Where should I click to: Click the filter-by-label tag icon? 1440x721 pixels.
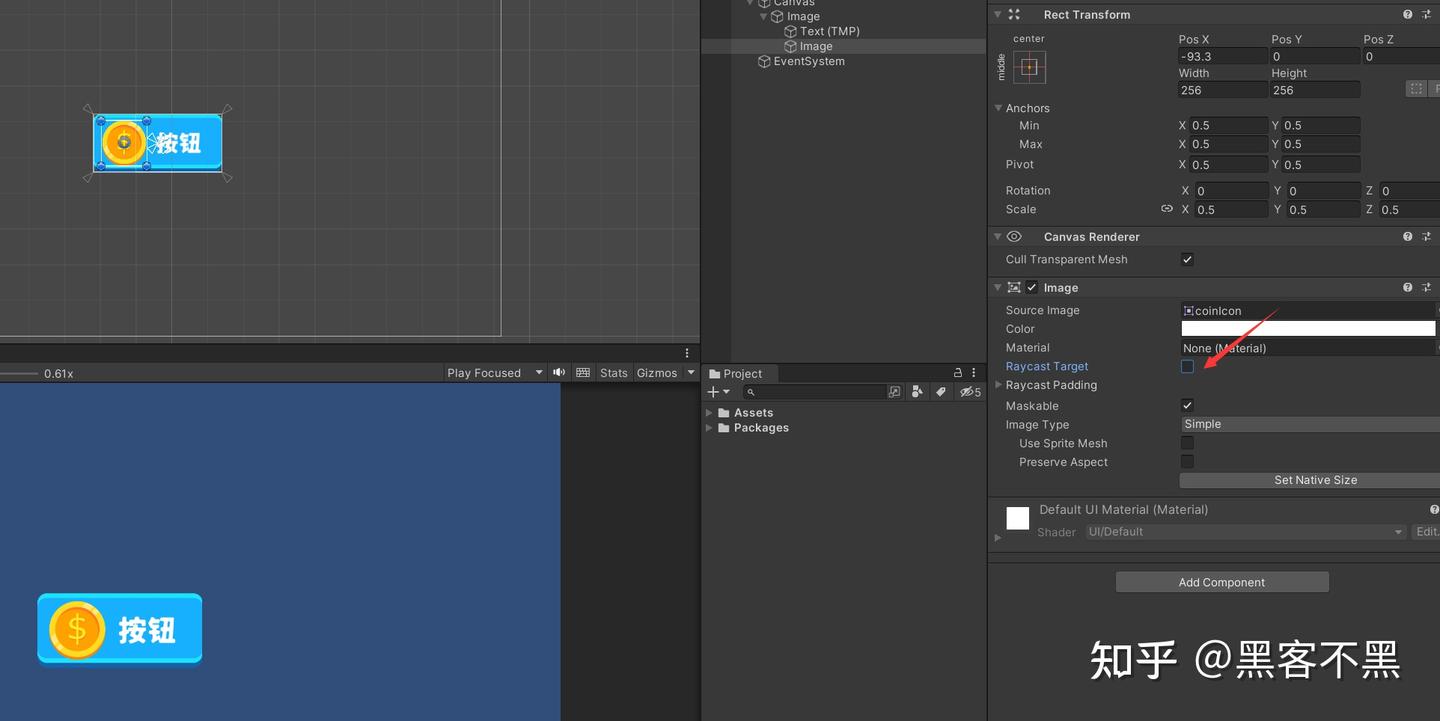940,391
